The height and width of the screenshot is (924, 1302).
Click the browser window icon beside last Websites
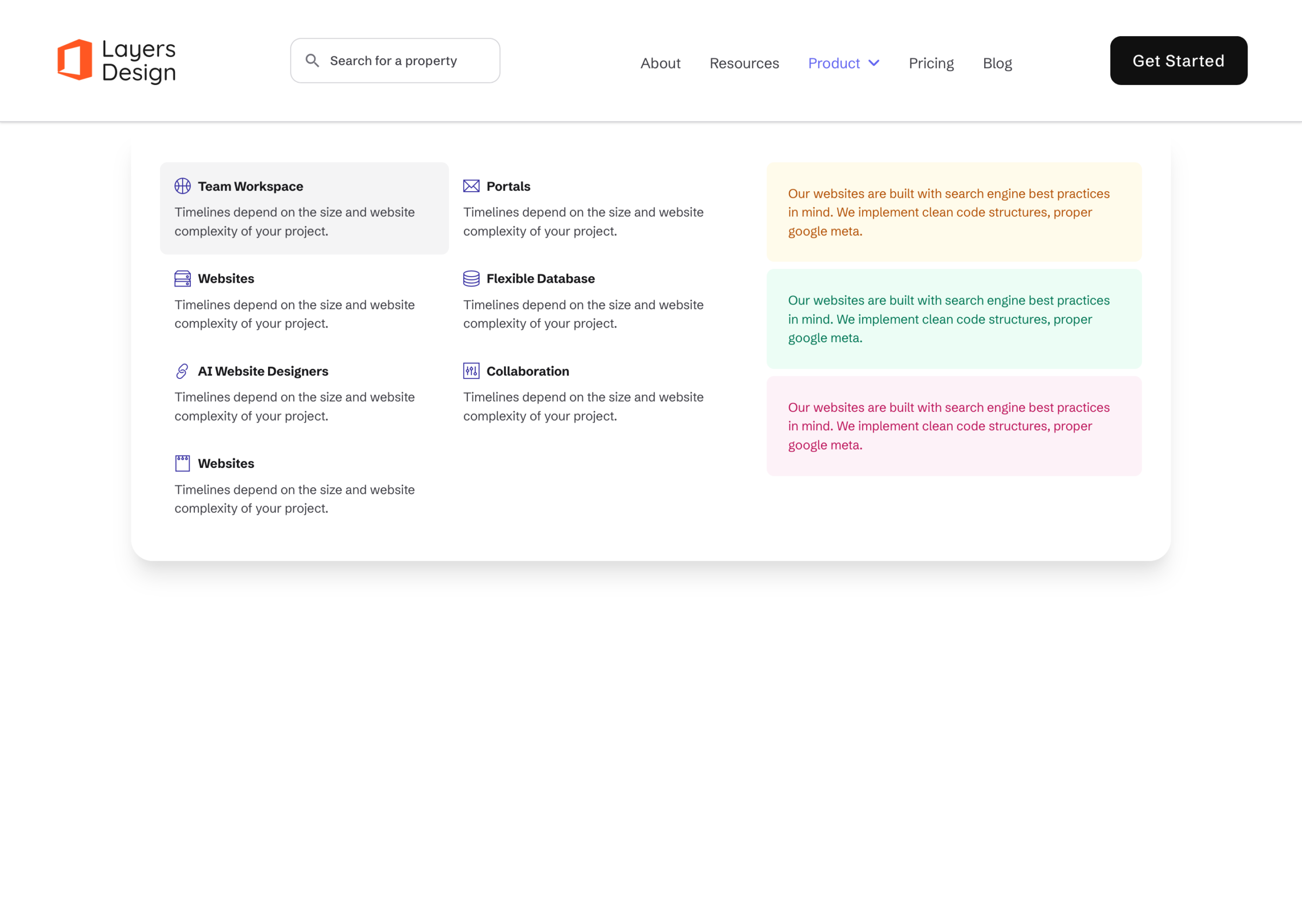tap(182, 463)
